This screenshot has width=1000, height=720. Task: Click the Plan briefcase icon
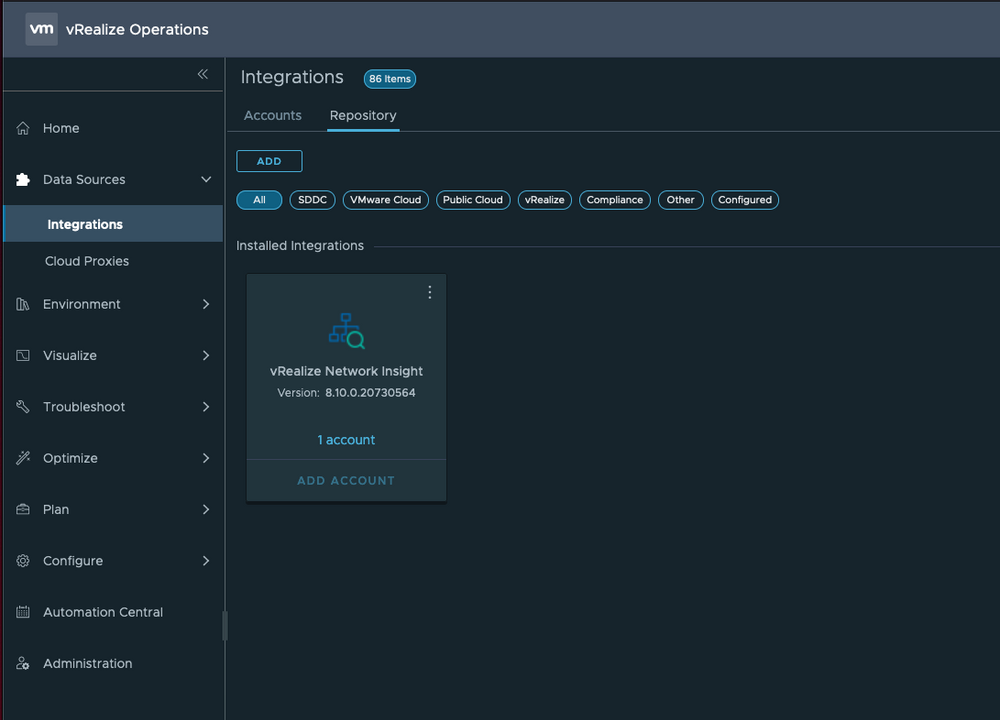pos(23,510)
